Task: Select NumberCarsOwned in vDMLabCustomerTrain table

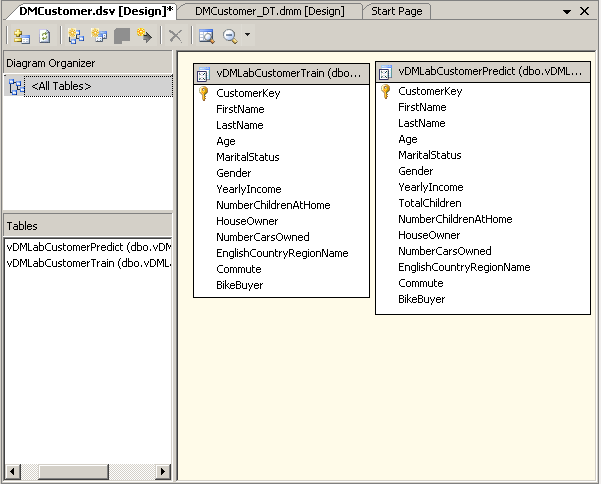Action: click(x=263, y=237)
